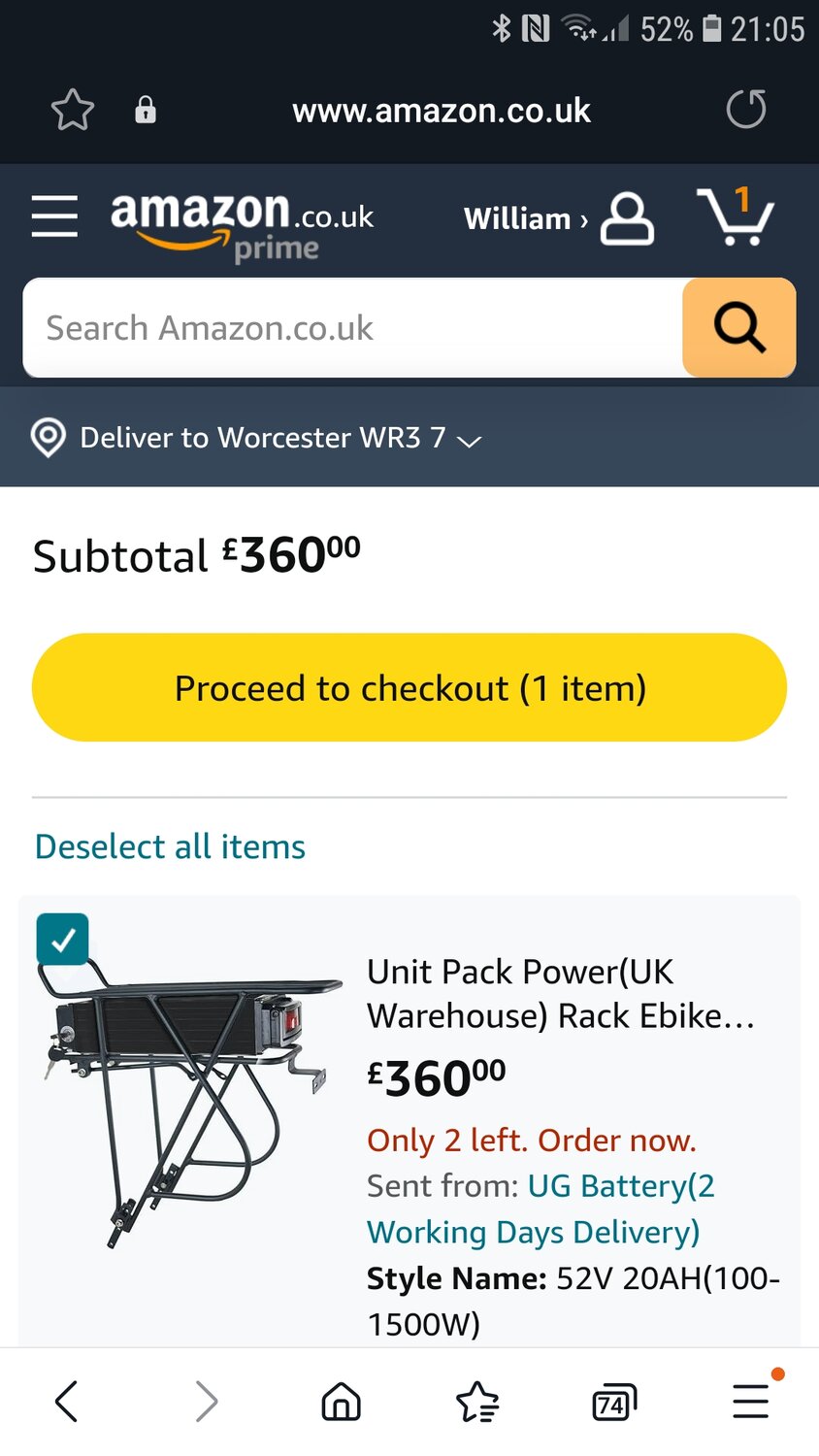The width and height of the screenshot is (819, 1456).
Task: Open the shopping basket icon
Action: click(x=735, y=217)
